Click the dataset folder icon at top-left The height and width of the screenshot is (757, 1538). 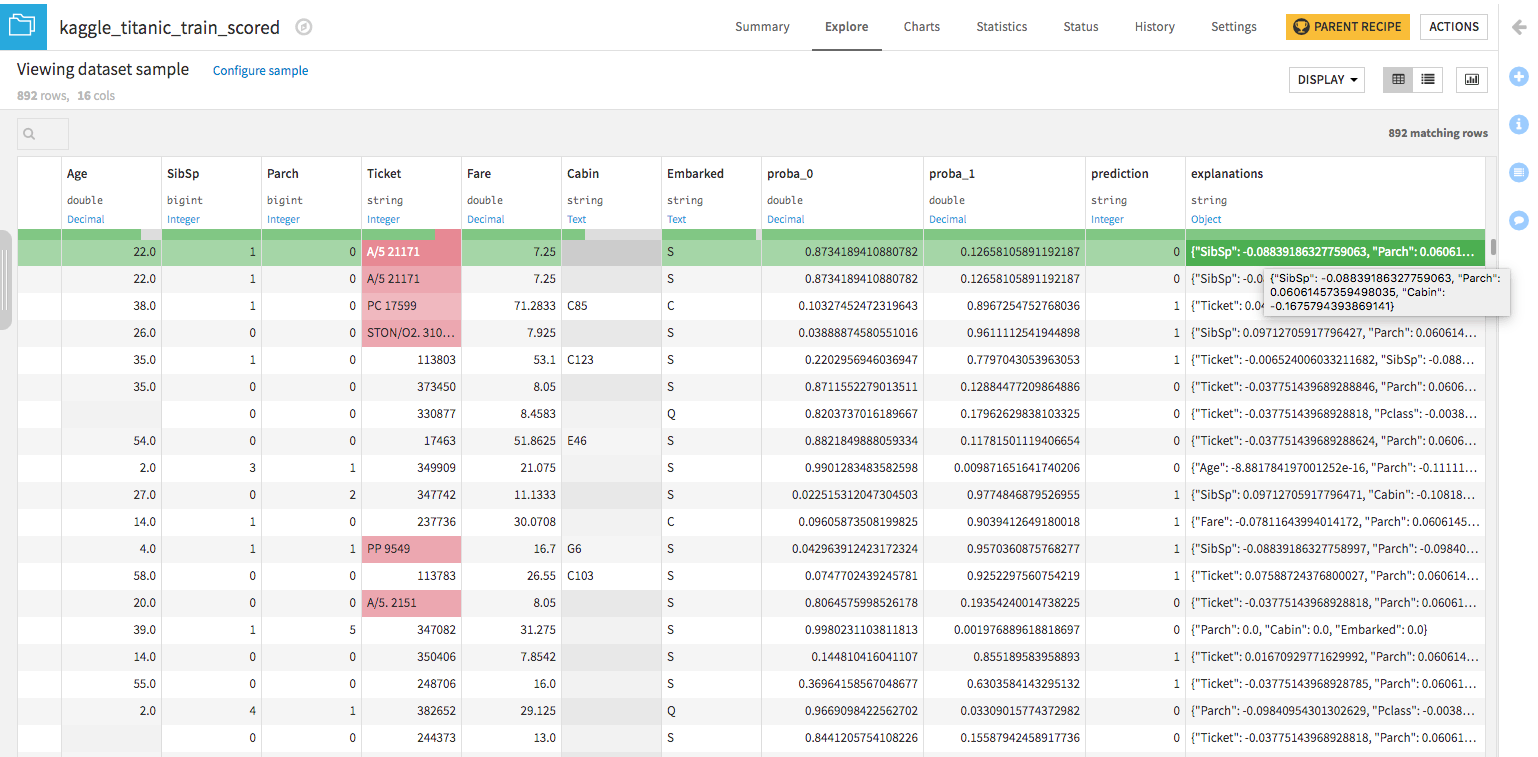(23, 27)
